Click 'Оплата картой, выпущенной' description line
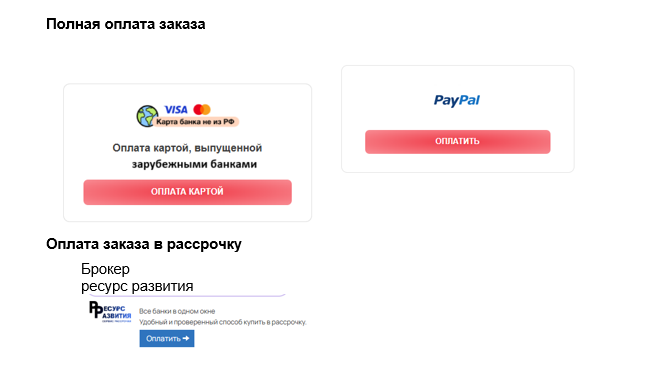 tap(187, 148)
